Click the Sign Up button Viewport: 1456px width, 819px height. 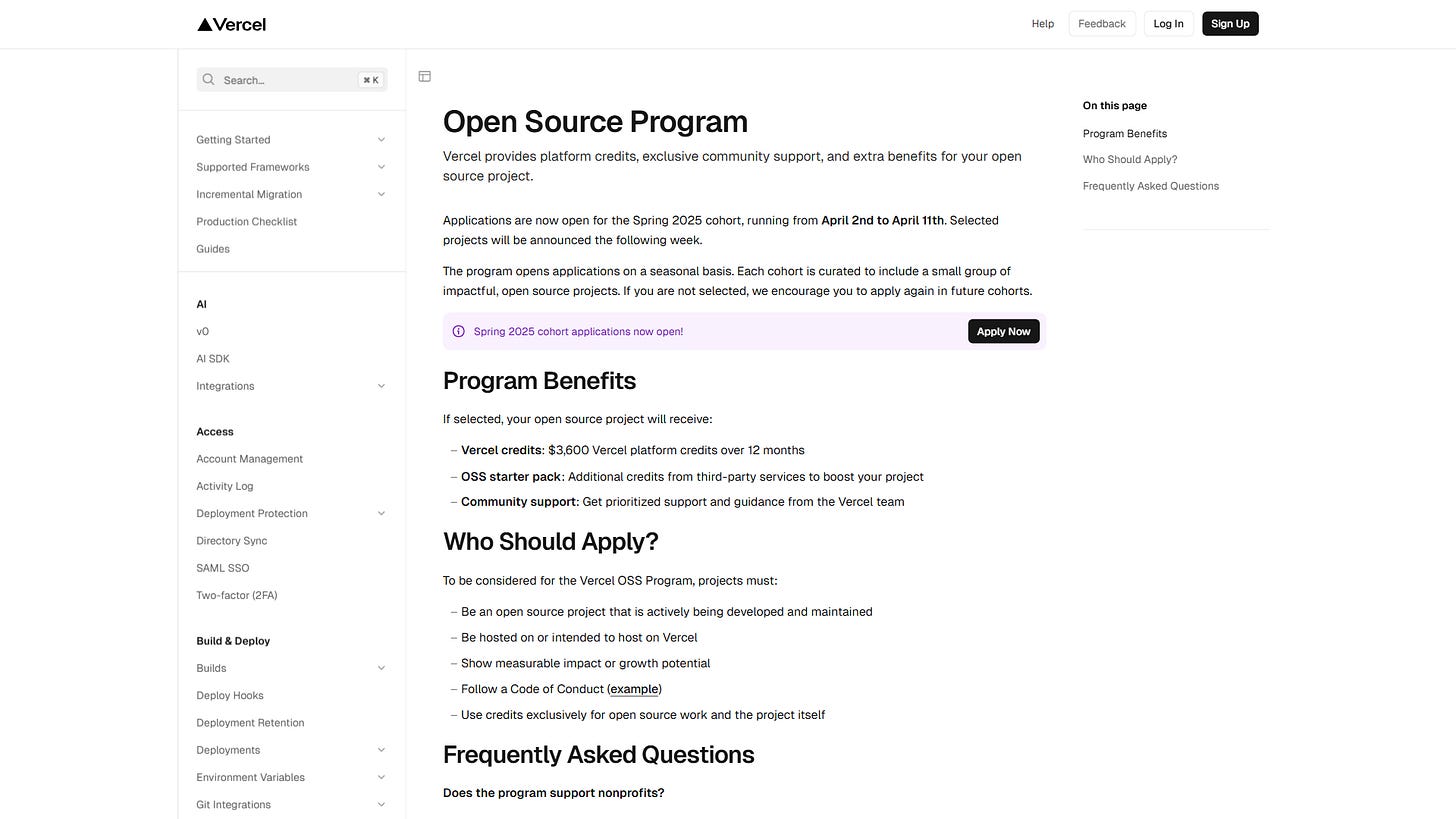pyautogui.click(x=1230, y=24)
